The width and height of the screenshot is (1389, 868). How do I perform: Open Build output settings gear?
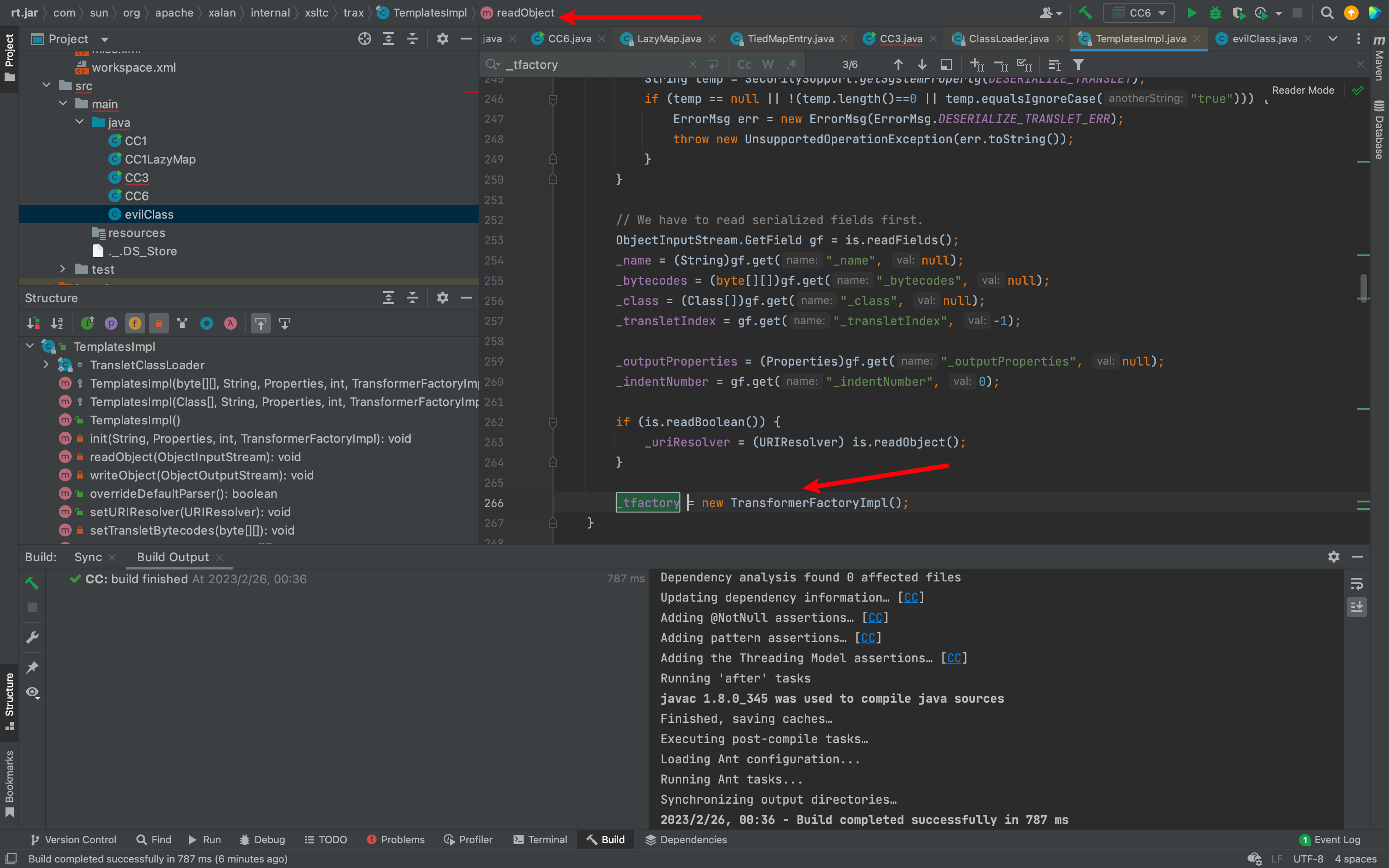pyautogui.click(x=1333, y=556)
